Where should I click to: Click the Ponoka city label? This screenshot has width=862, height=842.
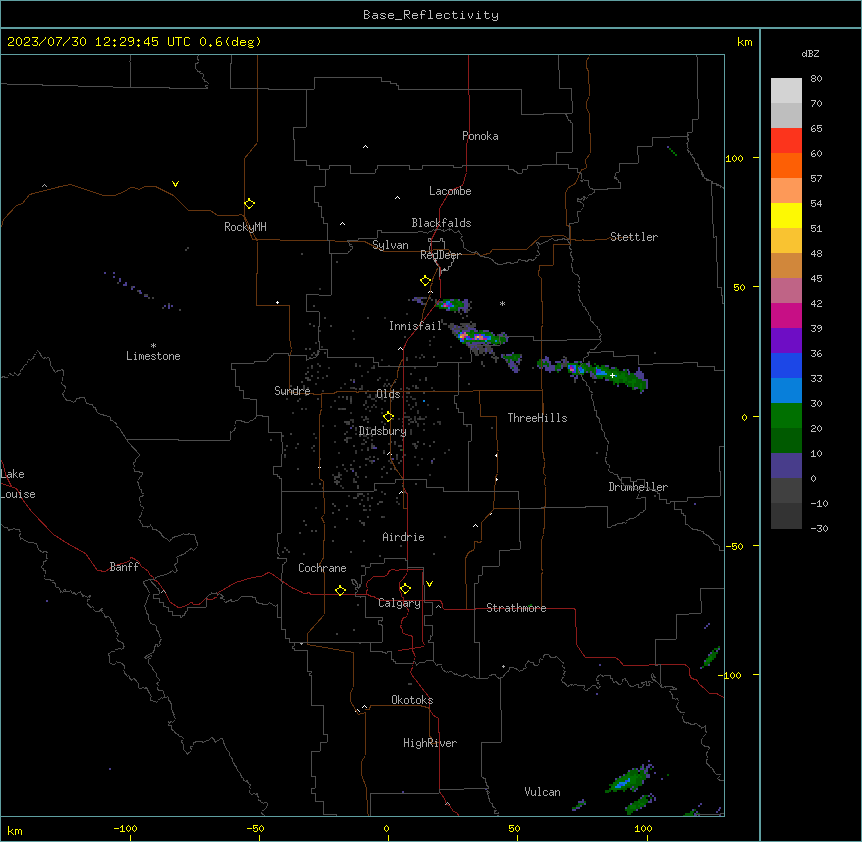point(480,136)
